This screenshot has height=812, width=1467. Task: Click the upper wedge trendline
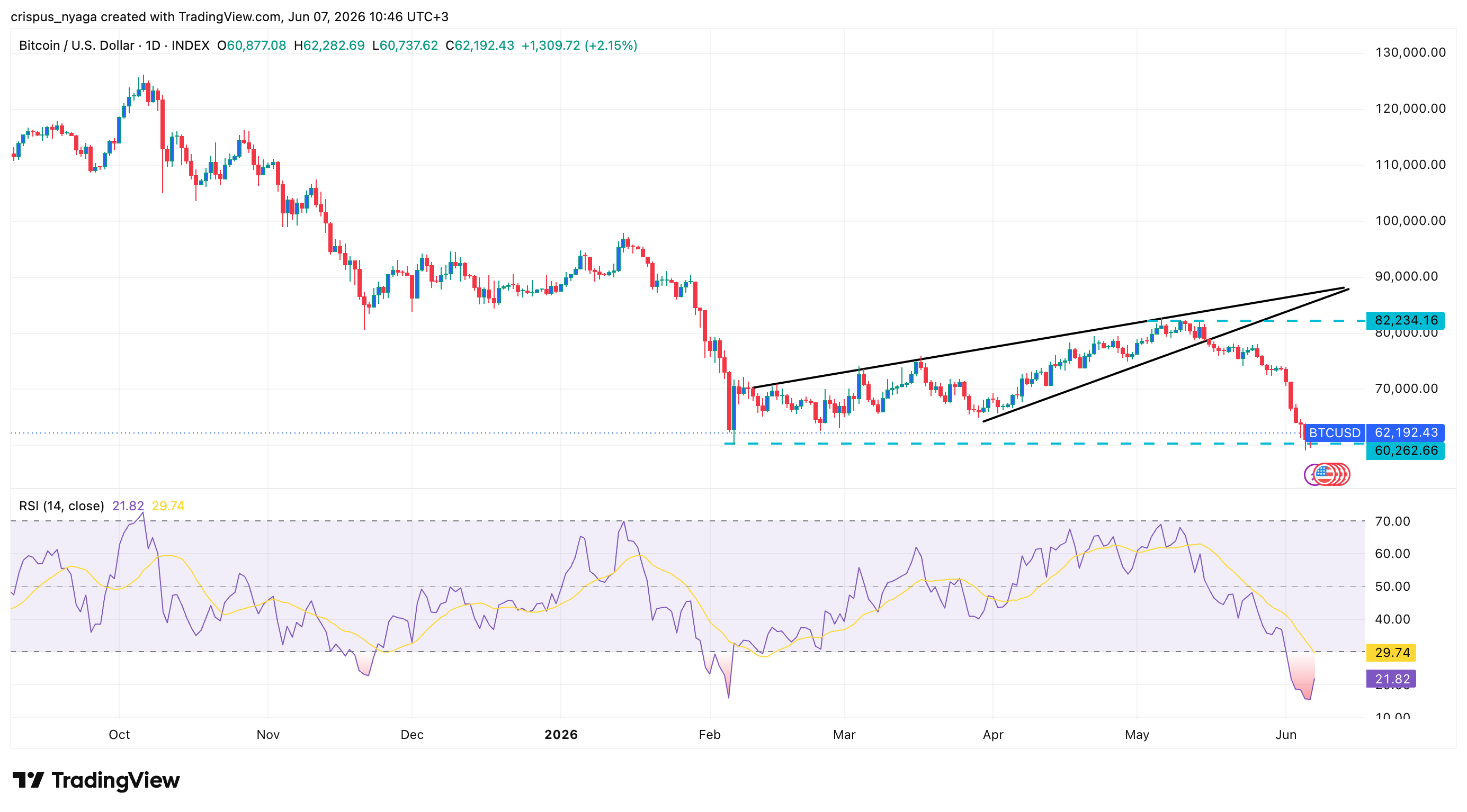coord(1048,338)
